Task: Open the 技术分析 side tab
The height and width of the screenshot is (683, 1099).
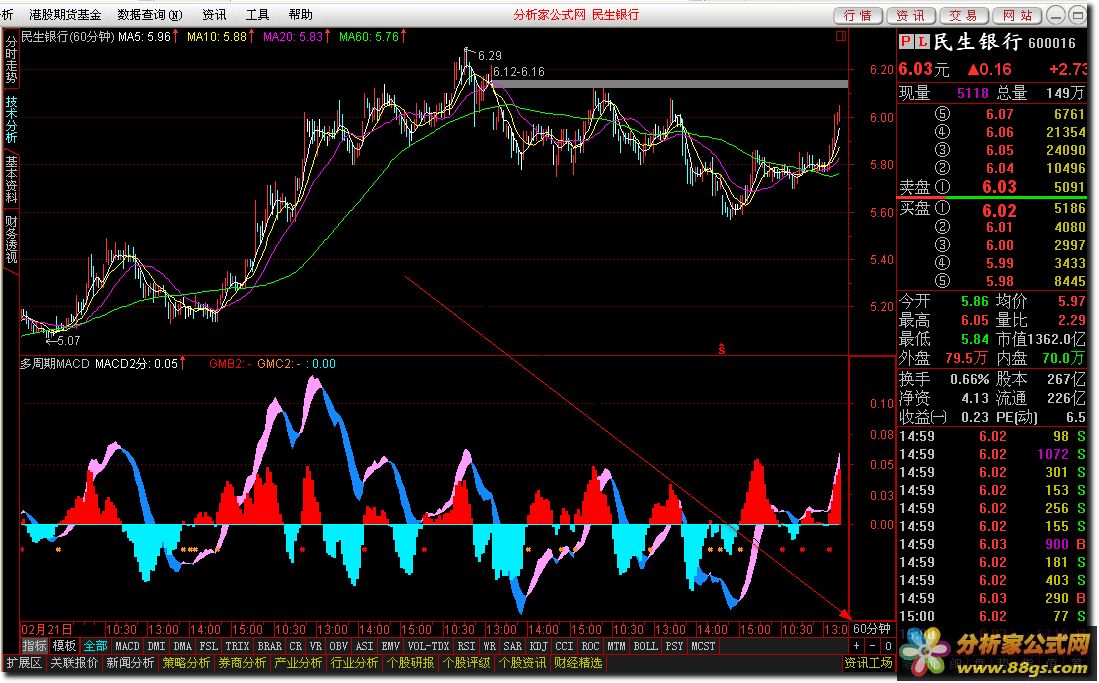Action: coord(11,119)
